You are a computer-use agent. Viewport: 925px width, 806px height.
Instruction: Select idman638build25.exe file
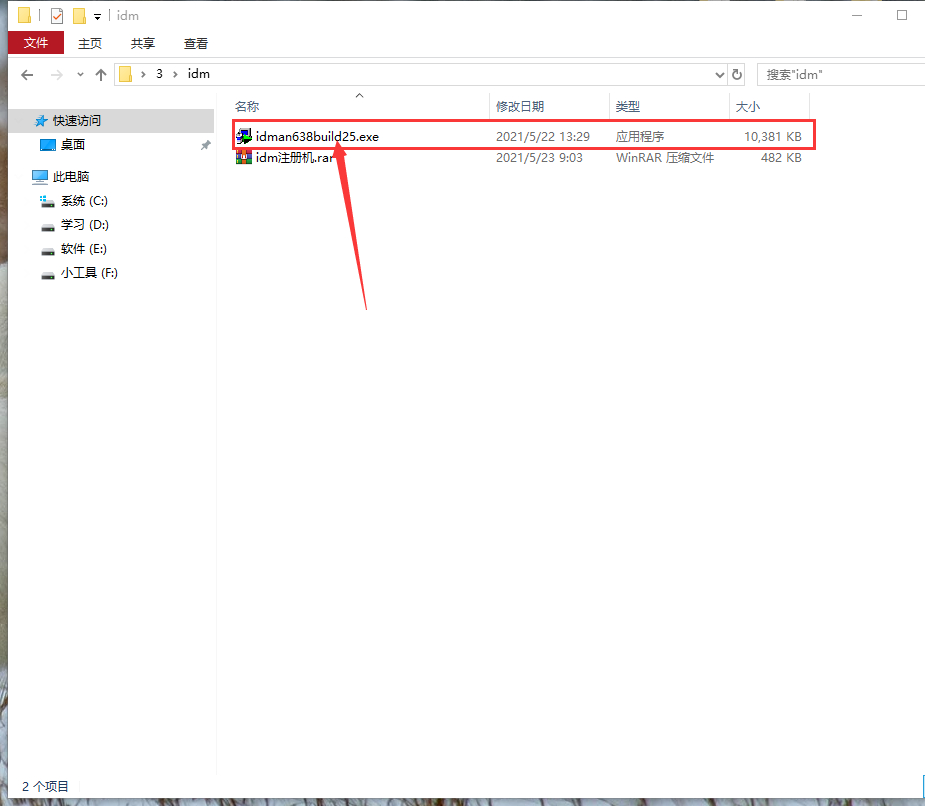pos(317,136)
